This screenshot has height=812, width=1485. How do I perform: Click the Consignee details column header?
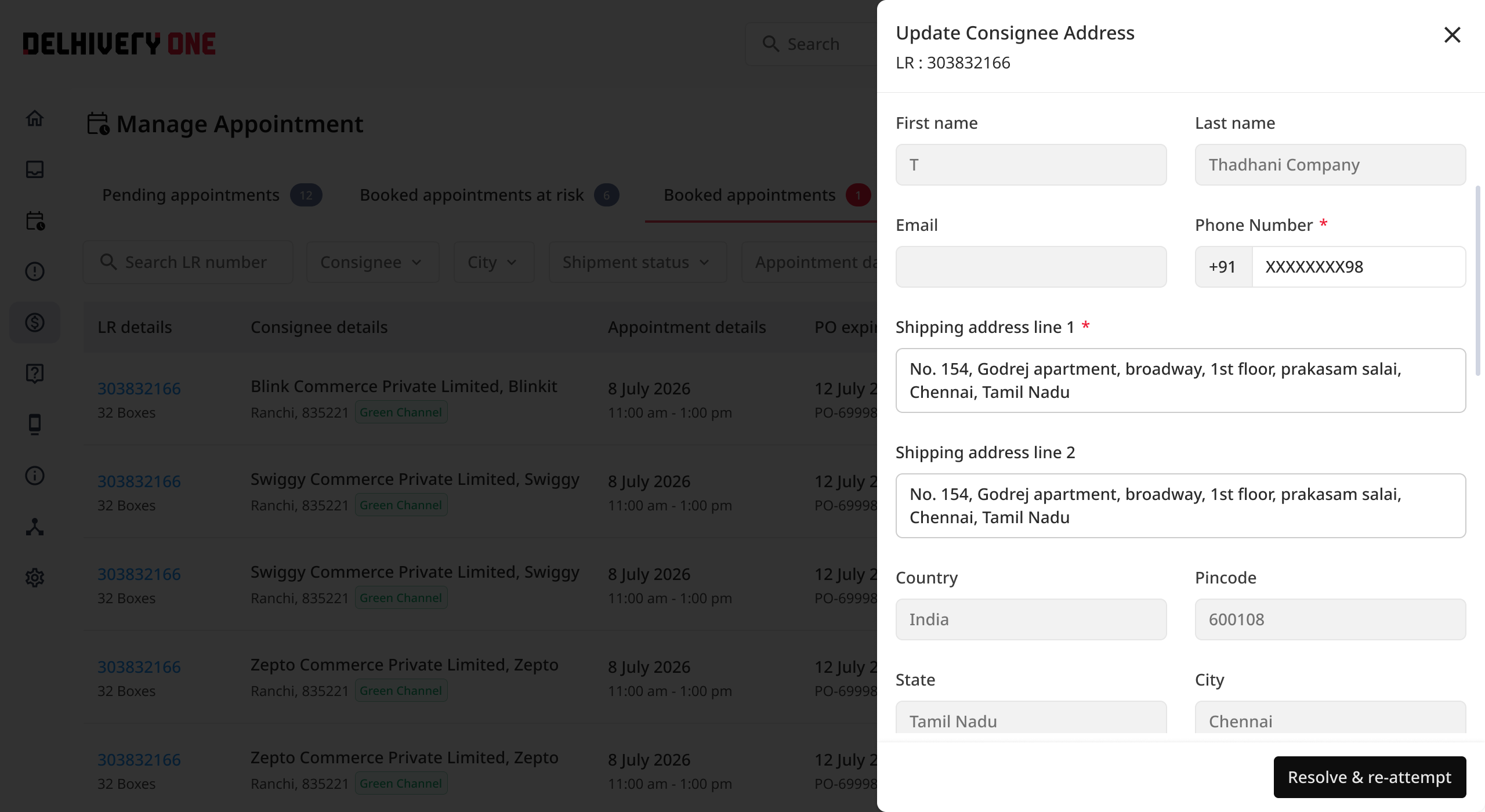[x=319, y=327]
